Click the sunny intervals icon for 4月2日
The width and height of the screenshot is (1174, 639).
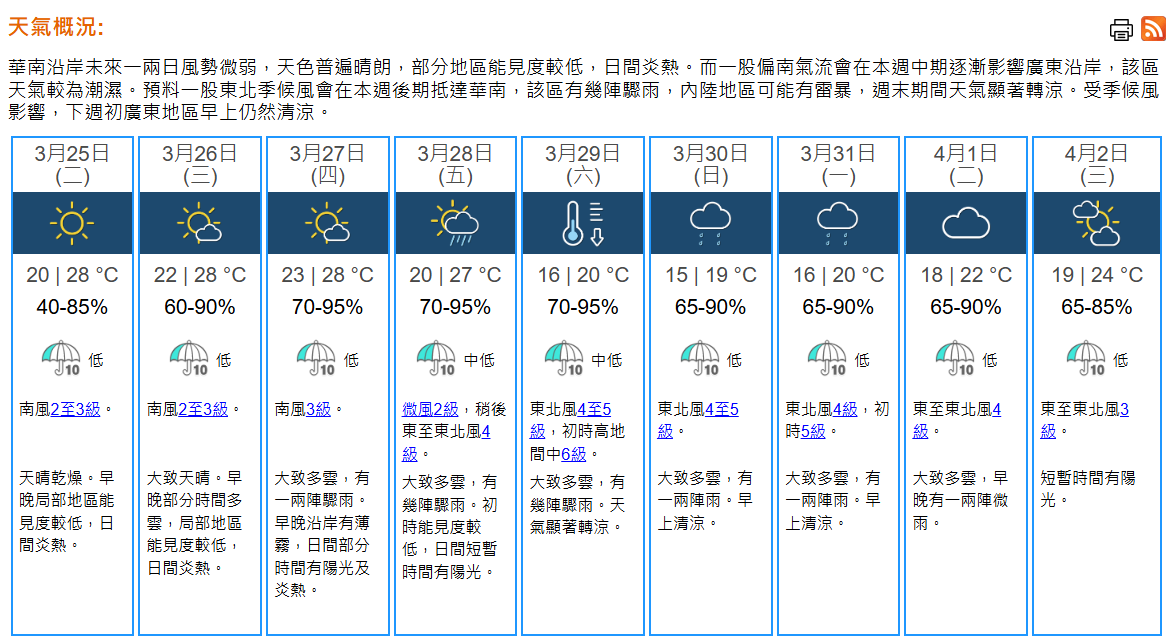[x=1095, y=223]
